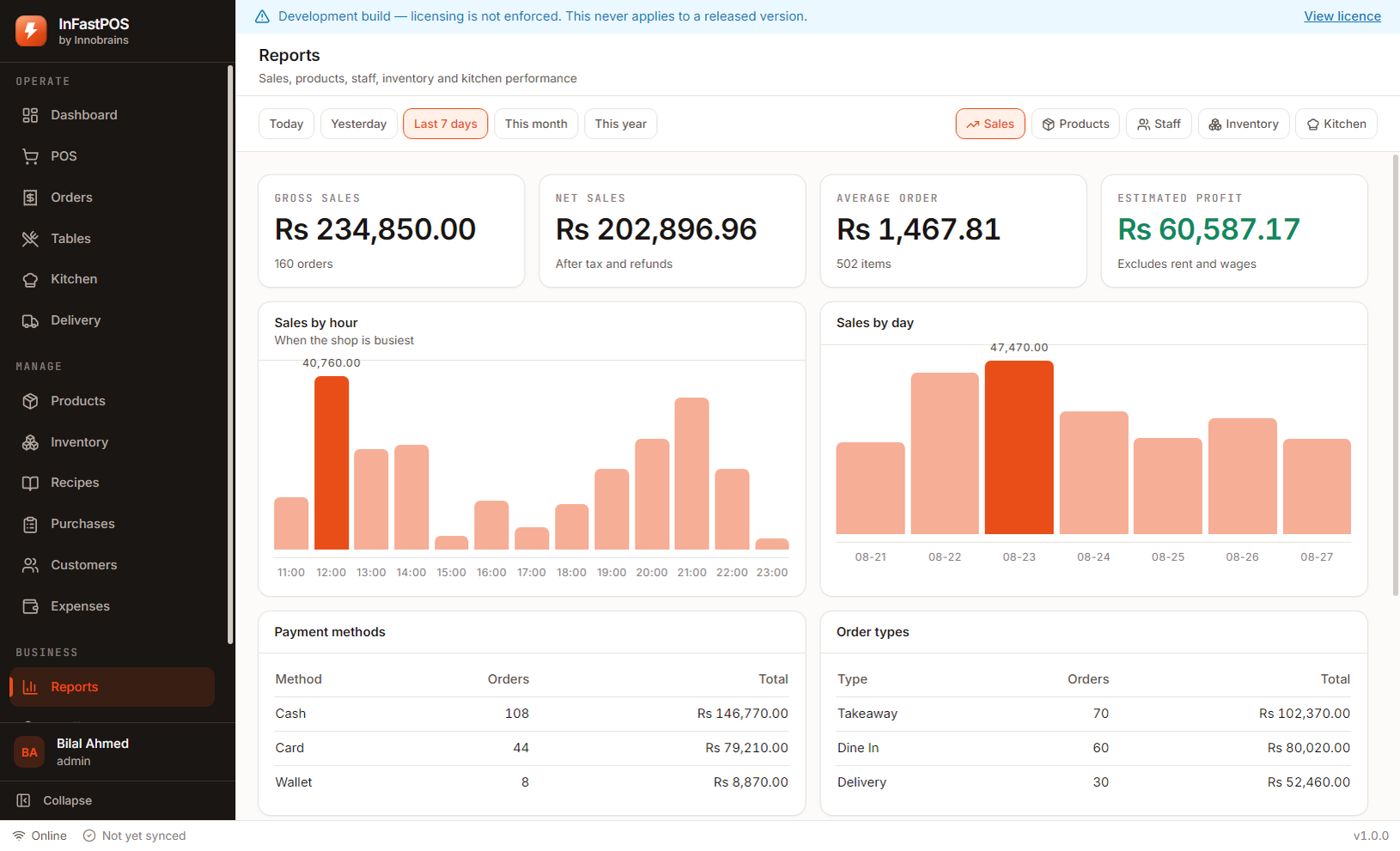Select the This year range

click(x=621, y=124)
